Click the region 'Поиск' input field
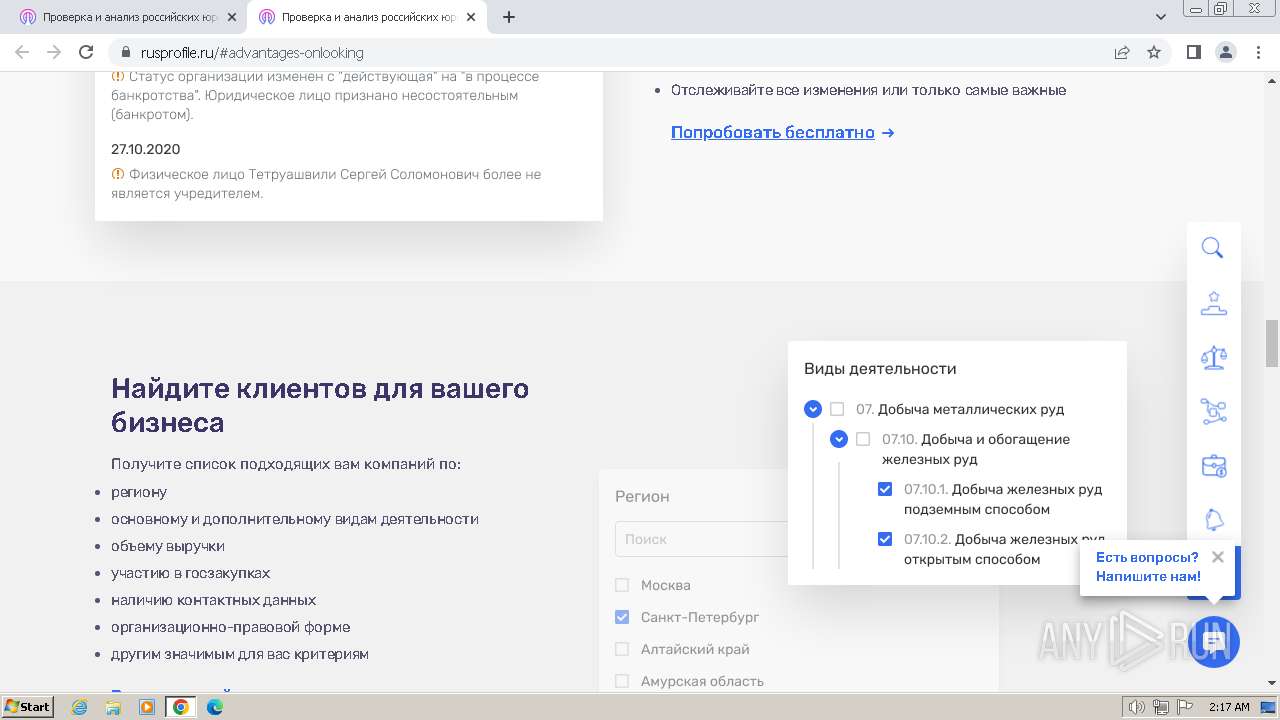The width and height of the screenshot is (1280, 720). click(x=701, y=539)
